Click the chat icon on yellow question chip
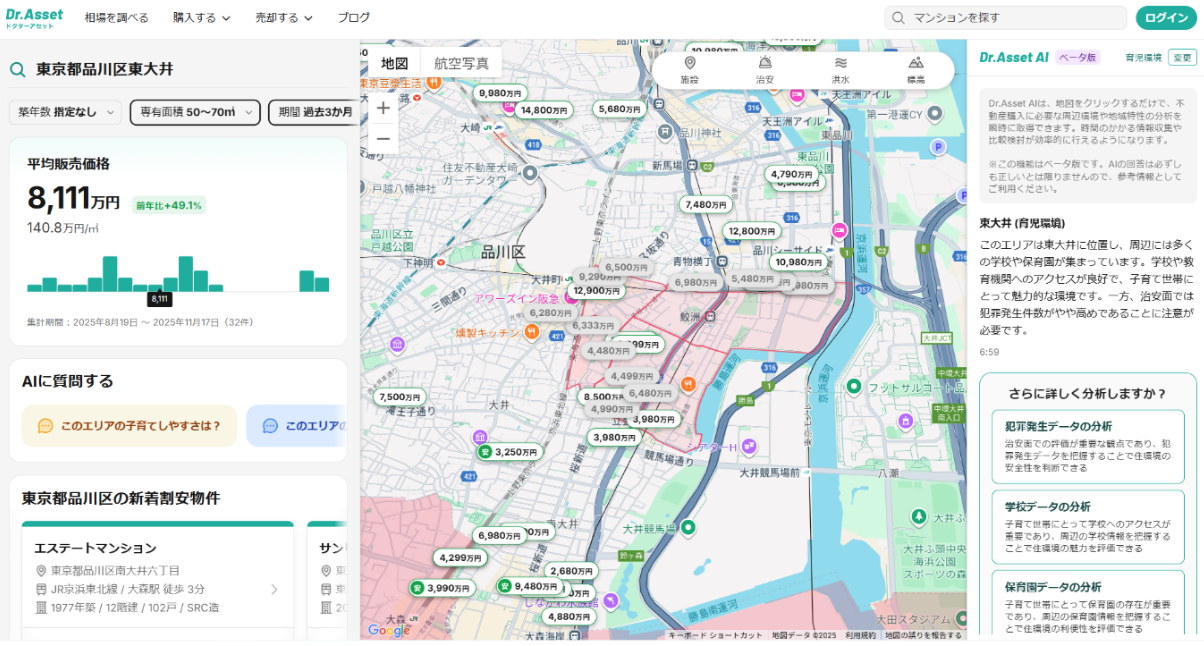The image size is (1204, 646). (45, 426)
